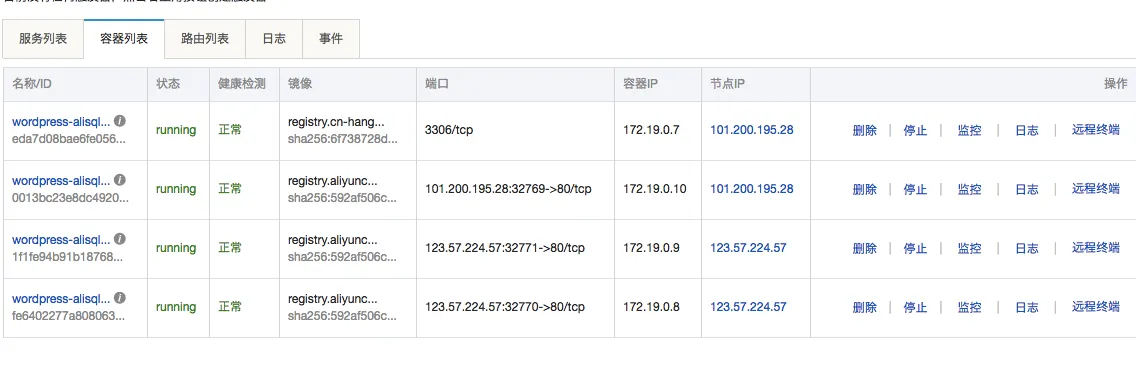This screenshot has width=1136, height=376.
Task: Open container name link for eda7d08bae6fe056
Action: click(x=62, y=121)
